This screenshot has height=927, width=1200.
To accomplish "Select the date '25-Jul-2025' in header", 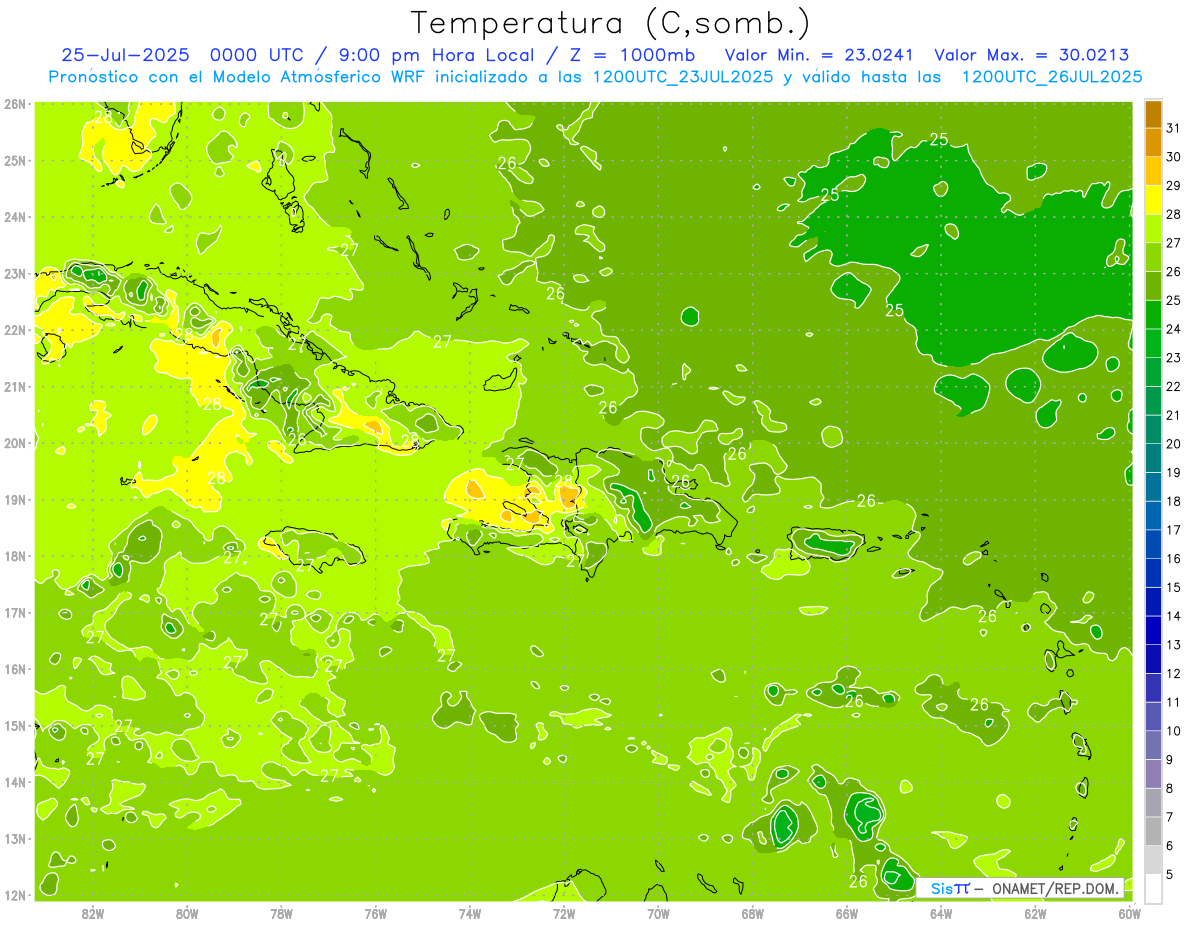I will pos(125,55).
